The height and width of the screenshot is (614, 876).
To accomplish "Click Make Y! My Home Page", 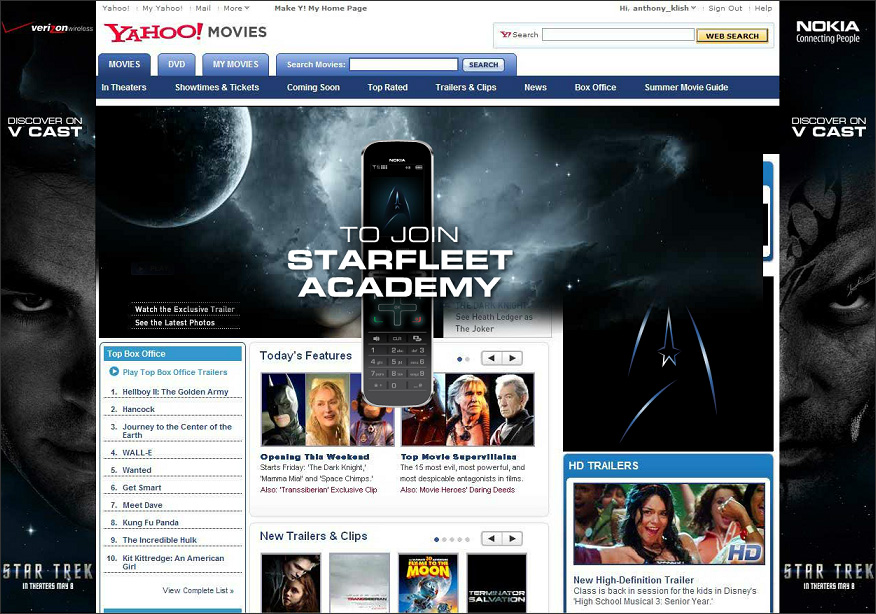I will point(321,8).
